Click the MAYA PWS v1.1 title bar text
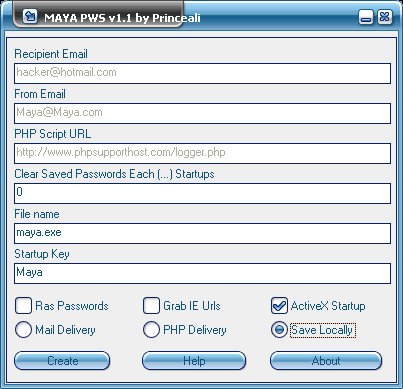The image size is (403, 389). click(122, 18)
